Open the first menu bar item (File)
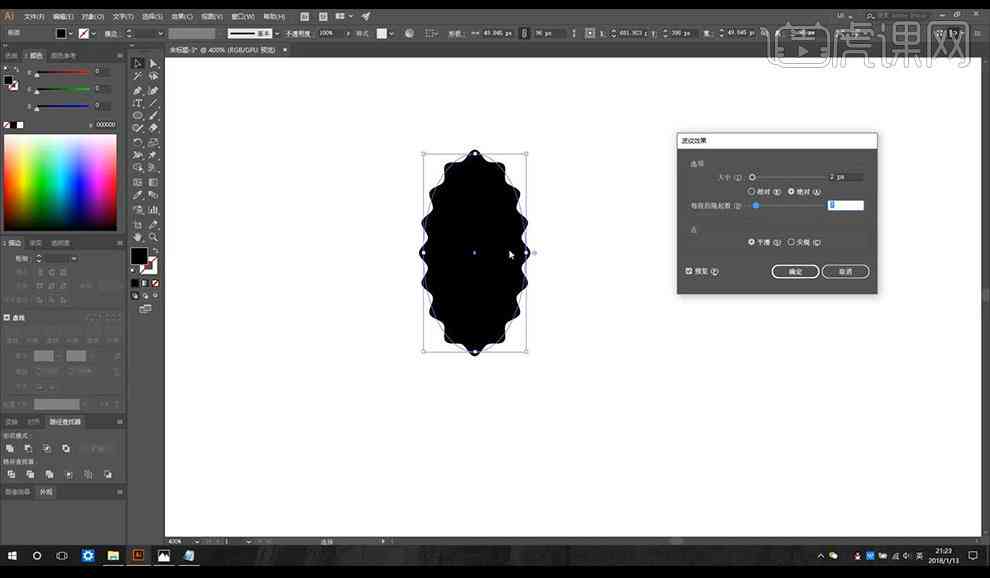The width and height of the screenshot is (990, 578). point(34,16)
